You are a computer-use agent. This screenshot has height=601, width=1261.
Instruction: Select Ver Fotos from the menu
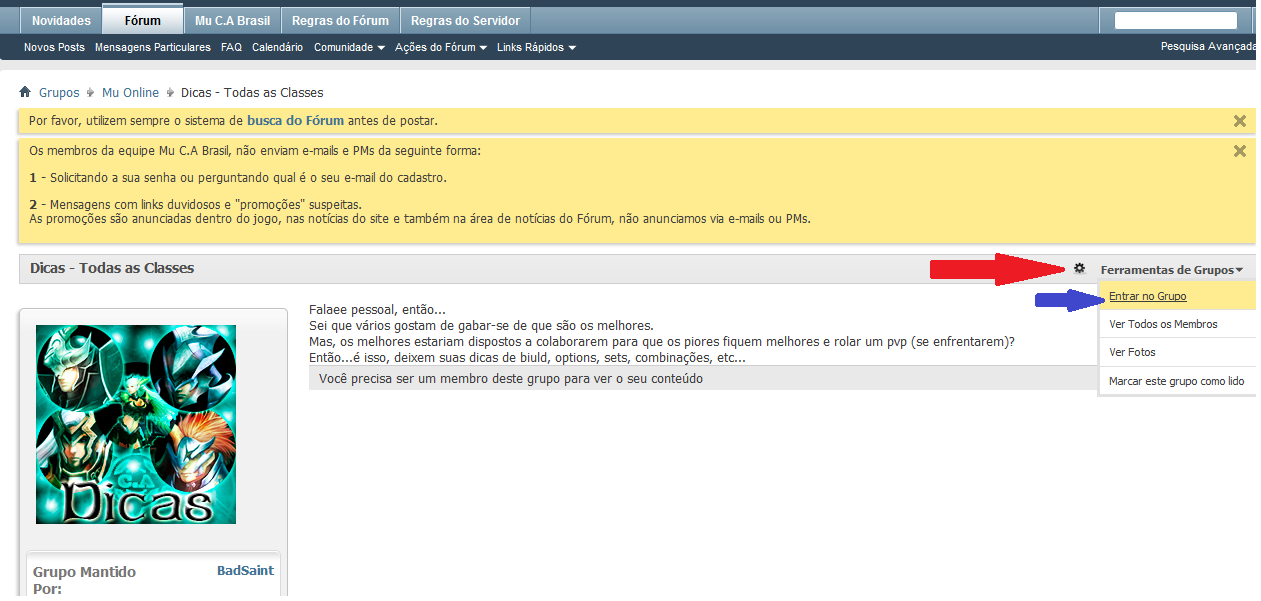[1132, 352]
